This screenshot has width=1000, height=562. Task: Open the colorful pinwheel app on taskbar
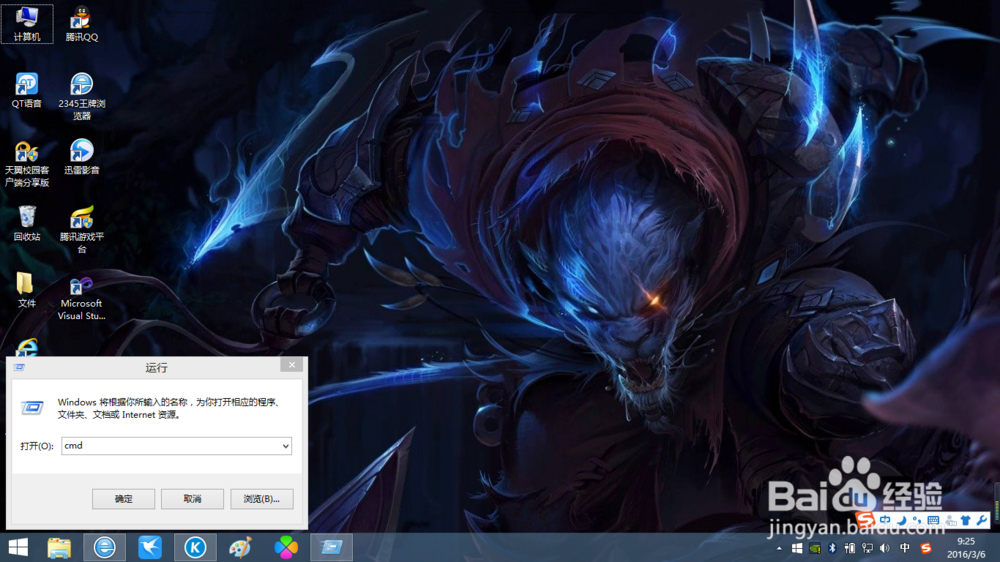click(x=286, y=547)
